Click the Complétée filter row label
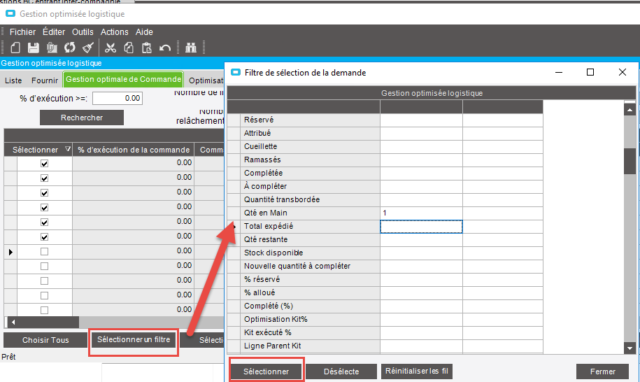This screenshot has height=382, width=640. click(263, 173)
